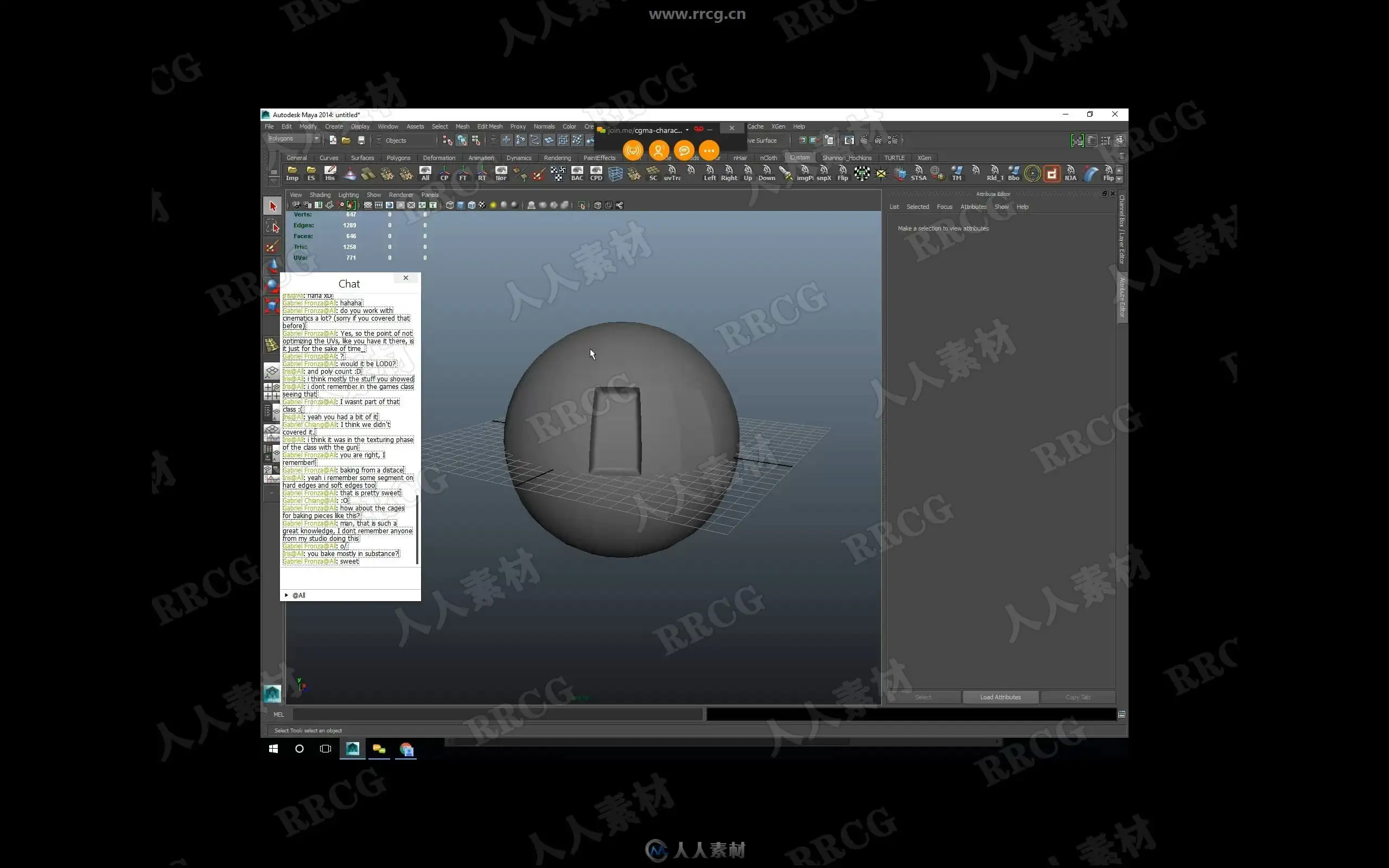The width and height of the screenshot is (1389, 868).
Task: Click the join.me participants button
Action: [x=658, y=150]
